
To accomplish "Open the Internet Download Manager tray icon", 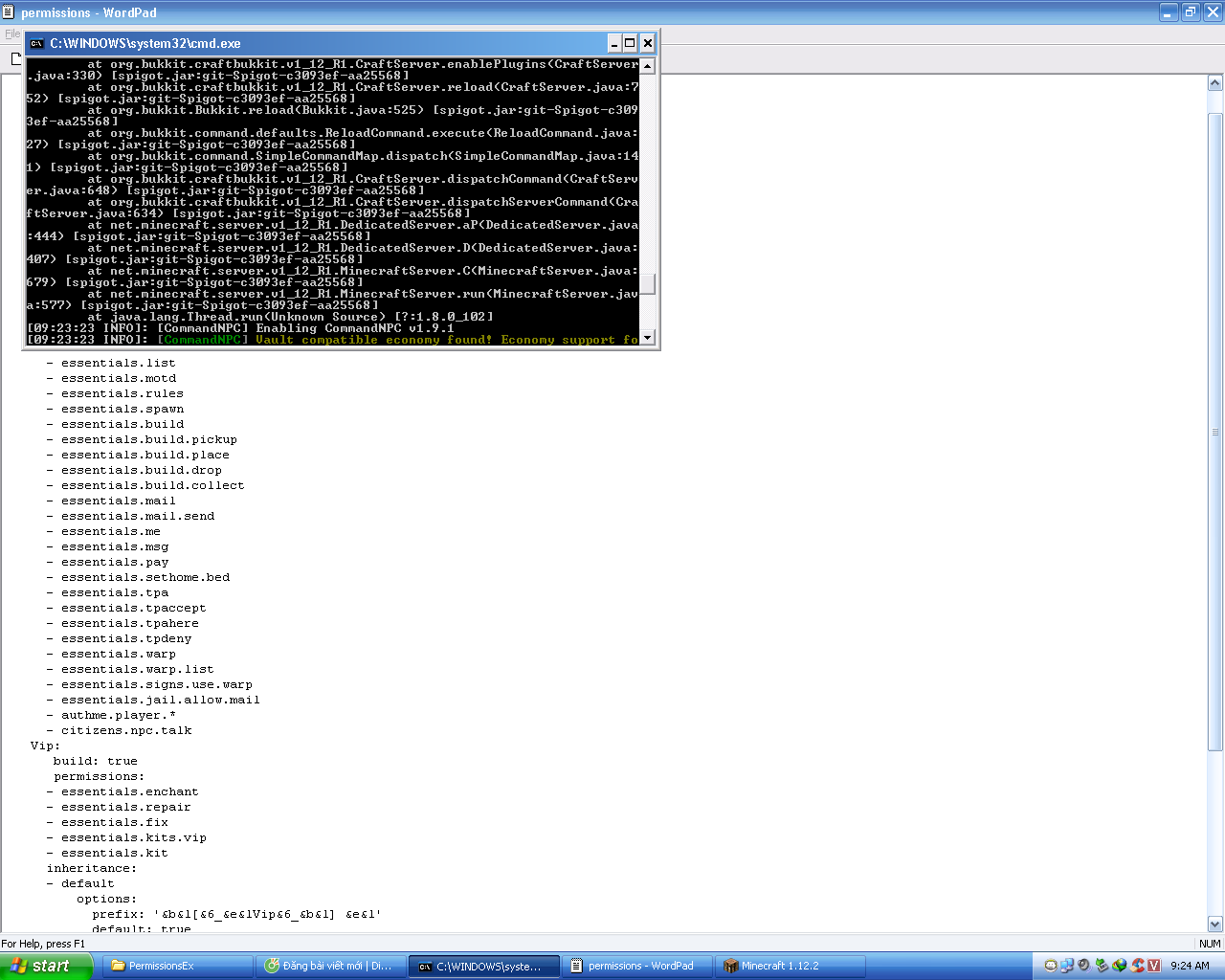I will tap(1120, 966).
